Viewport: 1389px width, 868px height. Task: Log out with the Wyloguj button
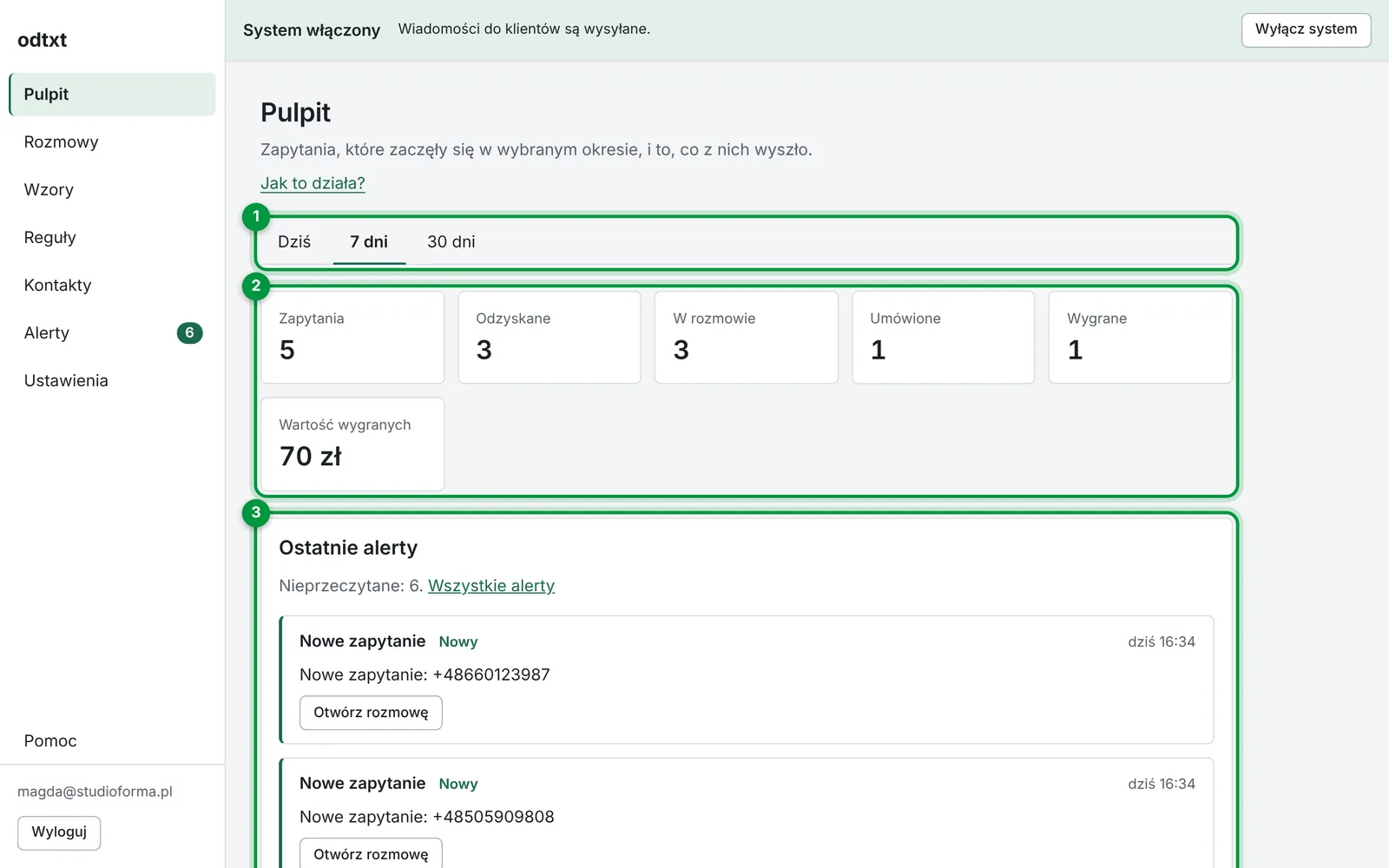[x=59, y=832]
